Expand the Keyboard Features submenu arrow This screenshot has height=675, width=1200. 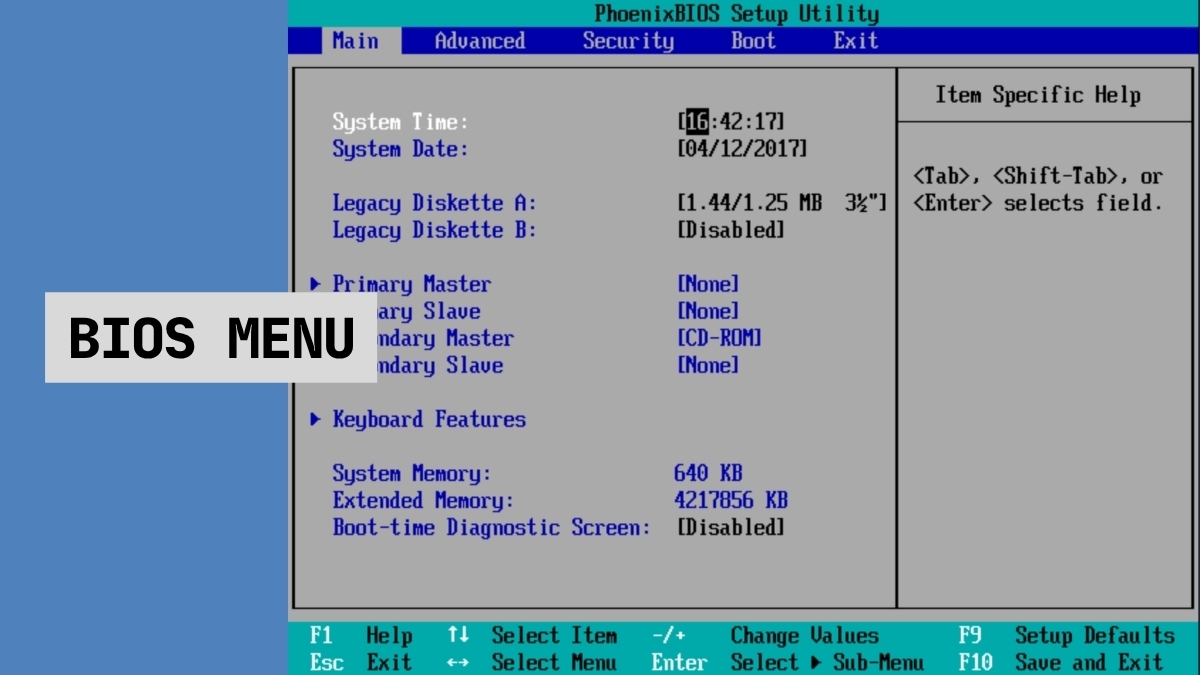point(316,419)
